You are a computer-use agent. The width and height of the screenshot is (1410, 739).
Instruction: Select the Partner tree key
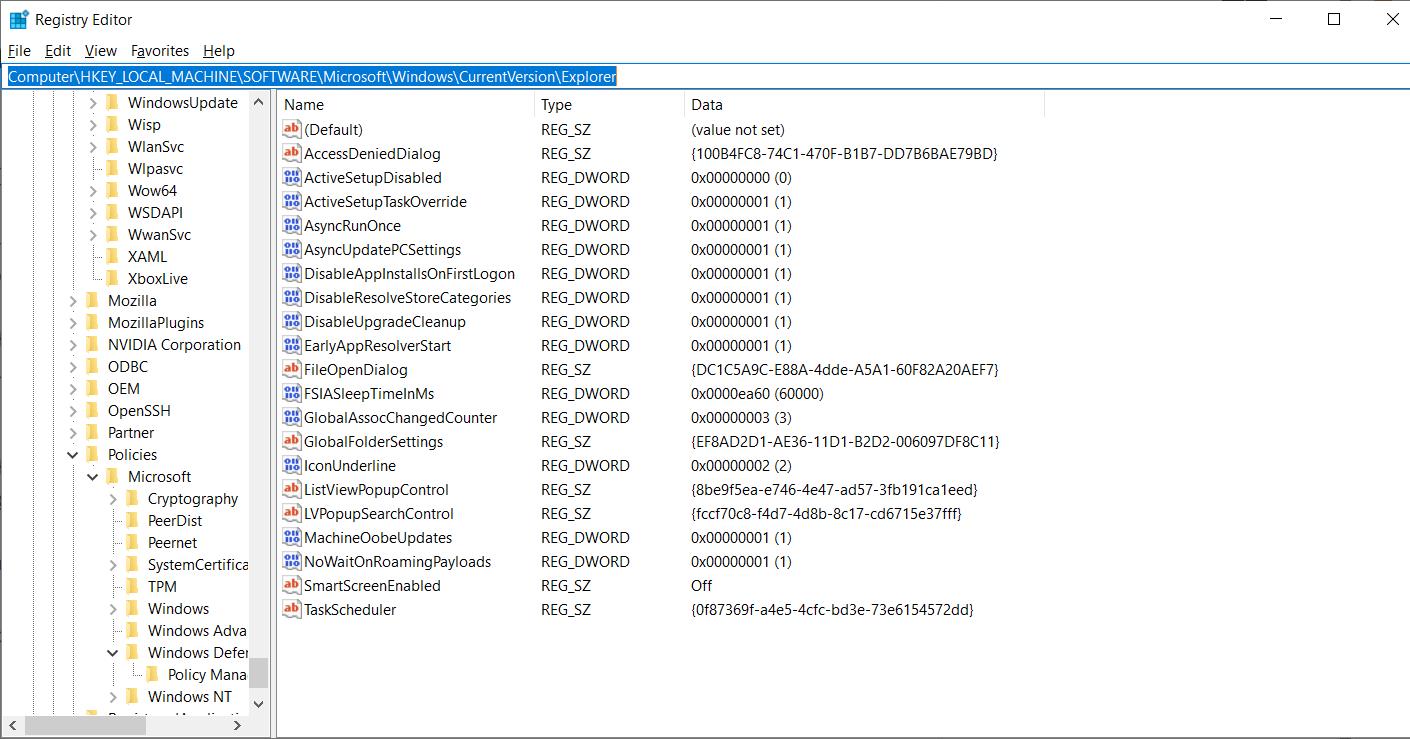pyautogui.click(x=131, y=432)
